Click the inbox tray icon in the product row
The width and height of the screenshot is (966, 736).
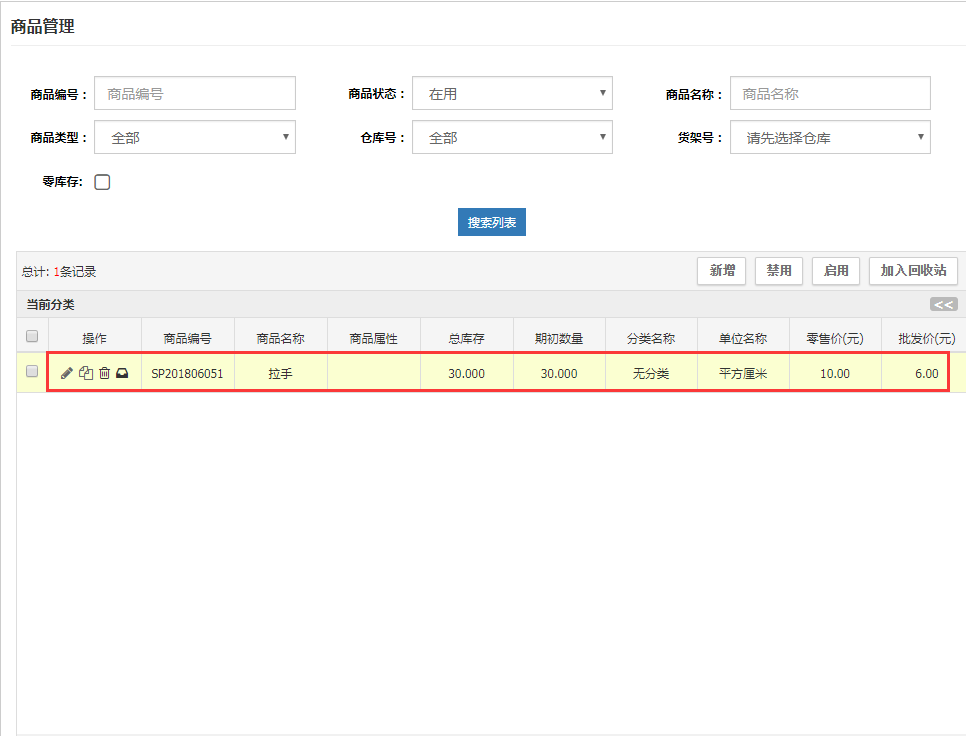(x=122, y=373)
